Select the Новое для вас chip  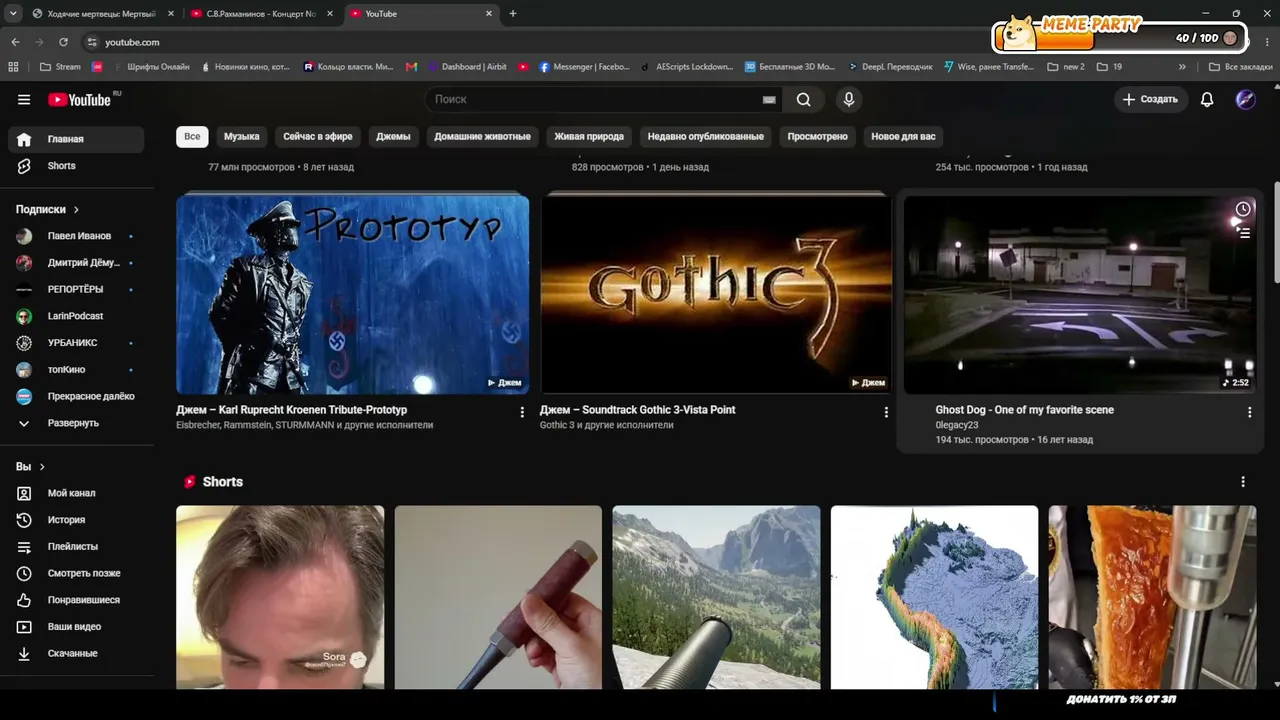pyautogui.click(x=903, y=136)
